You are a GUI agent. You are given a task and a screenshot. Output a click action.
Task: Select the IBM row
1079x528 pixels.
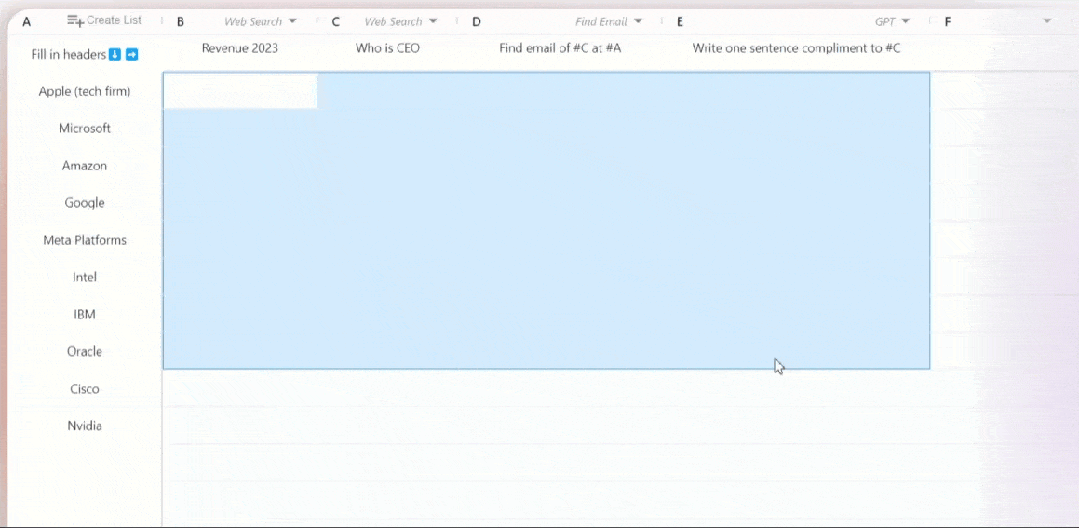click(x=85, y=314)
